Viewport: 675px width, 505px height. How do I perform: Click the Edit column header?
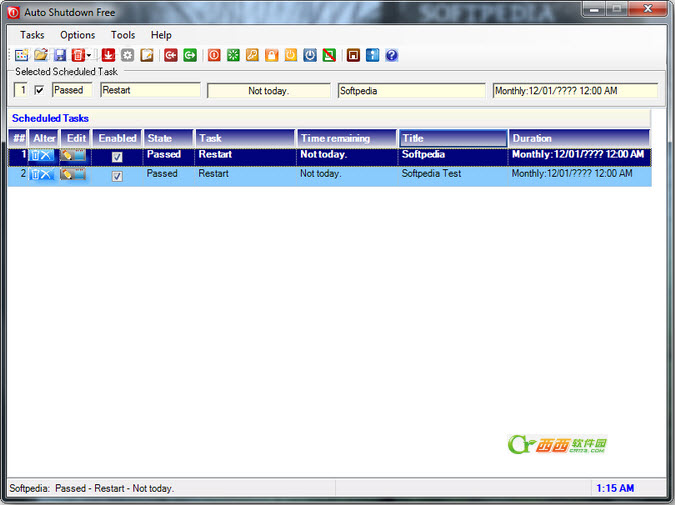pos(76,138)
